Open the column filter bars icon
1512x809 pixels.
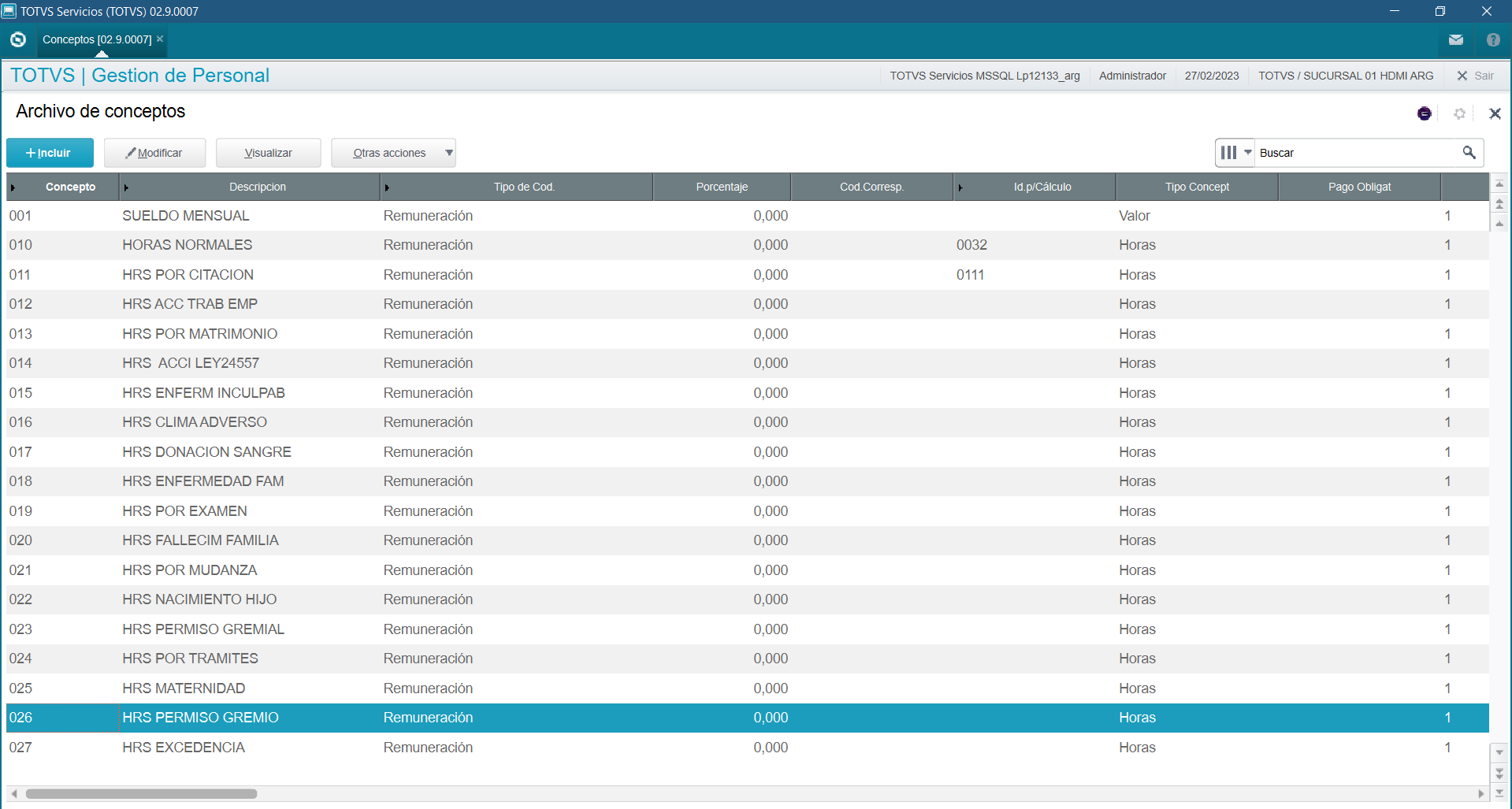point(1228,152)
